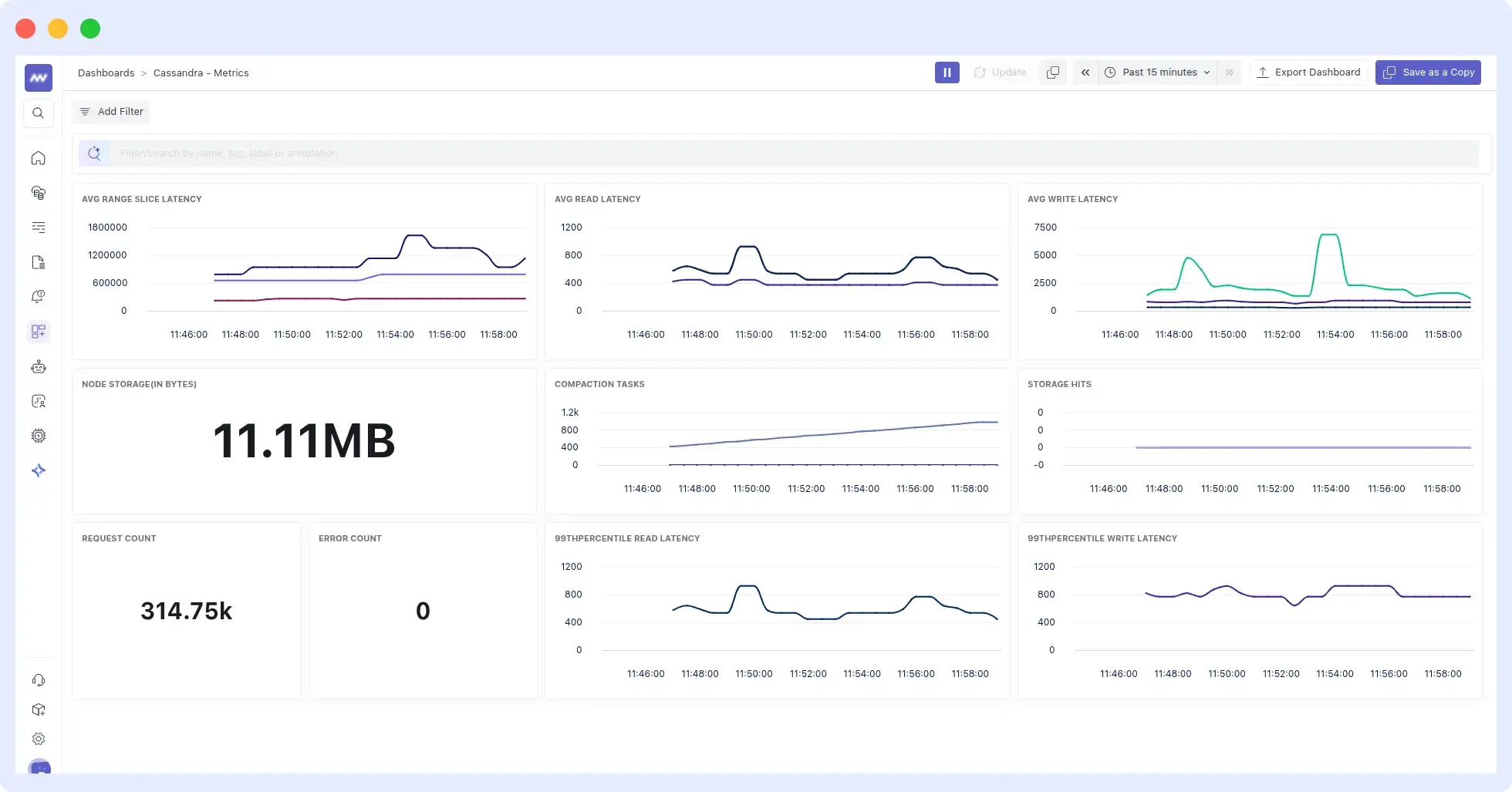Open the Dashboards breadcrumb link
The width and height of the screenshot is (1512, 792).
pos(106,72)
